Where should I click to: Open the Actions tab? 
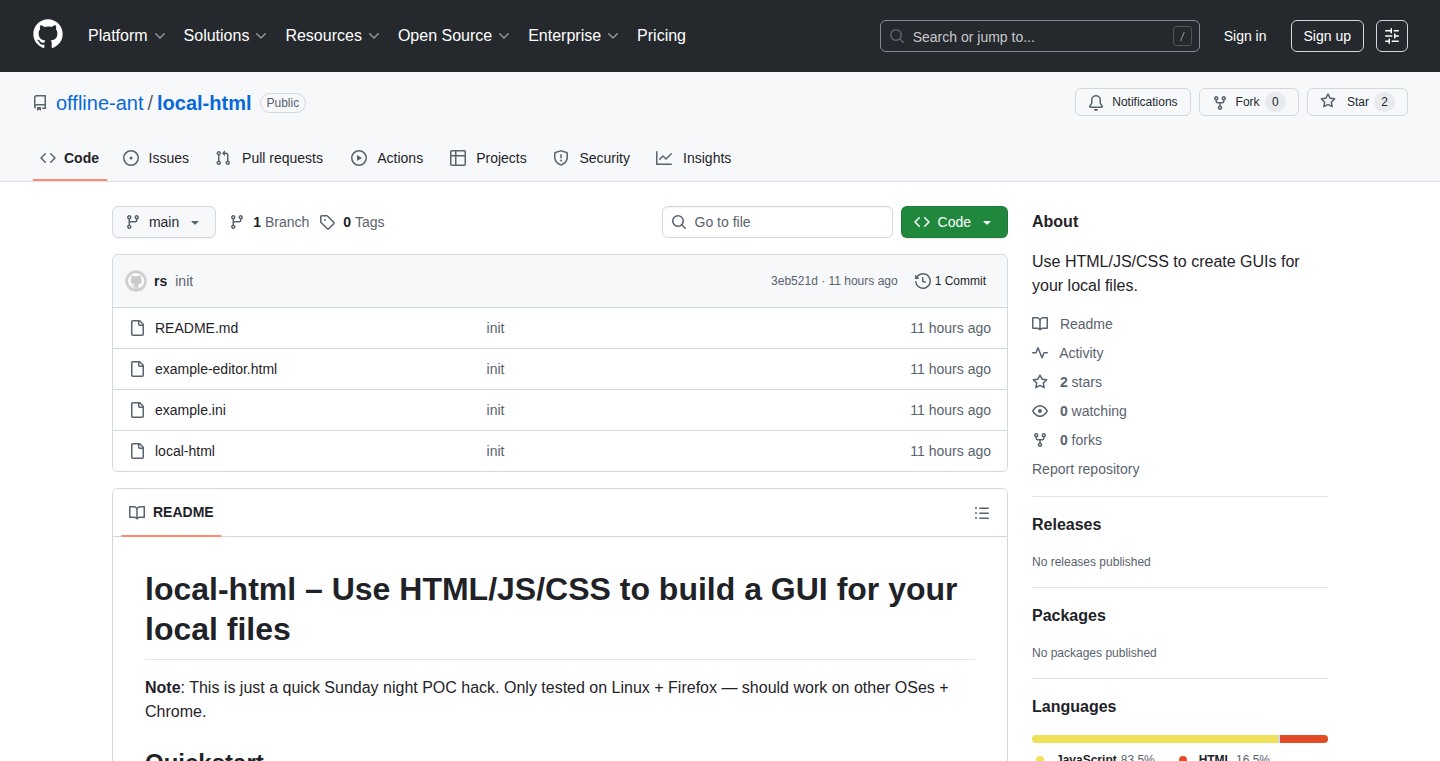click(387, 158)
